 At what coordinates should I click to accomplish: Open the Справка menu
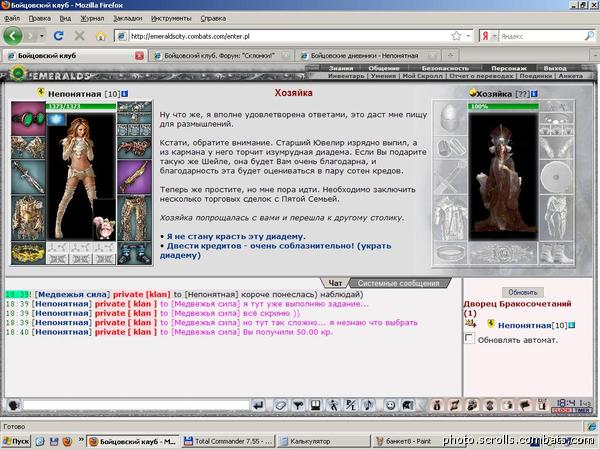point(213,18)
